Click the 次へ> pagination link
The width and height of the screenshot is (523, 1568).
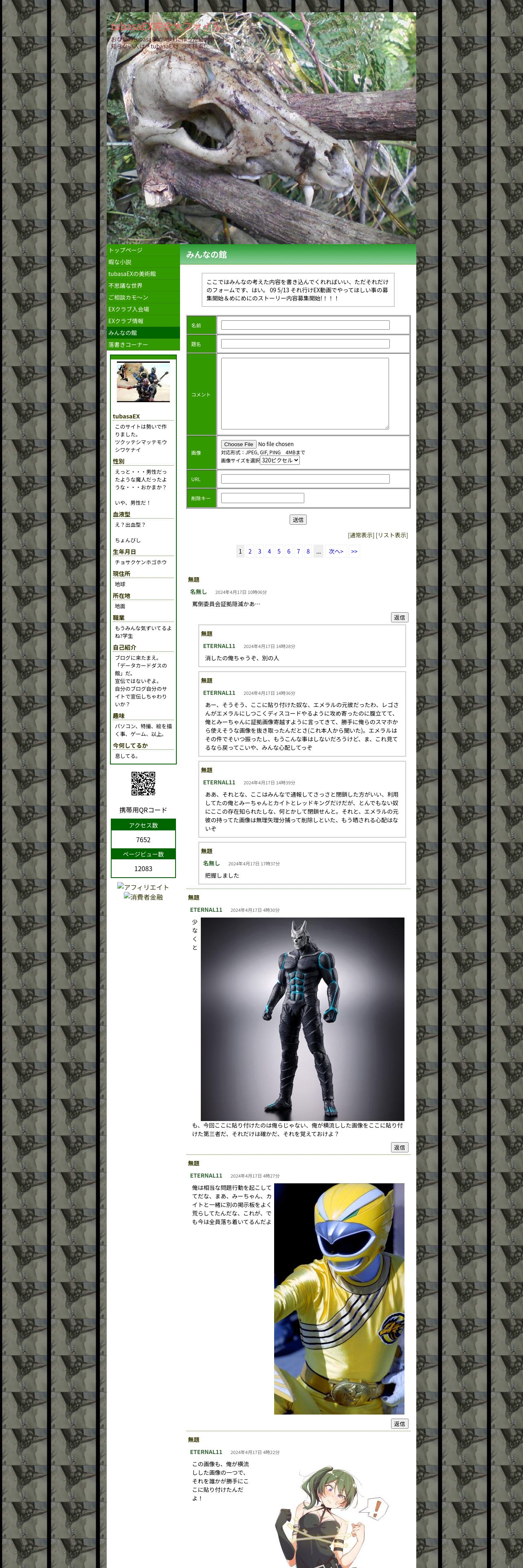coord(336,552)
